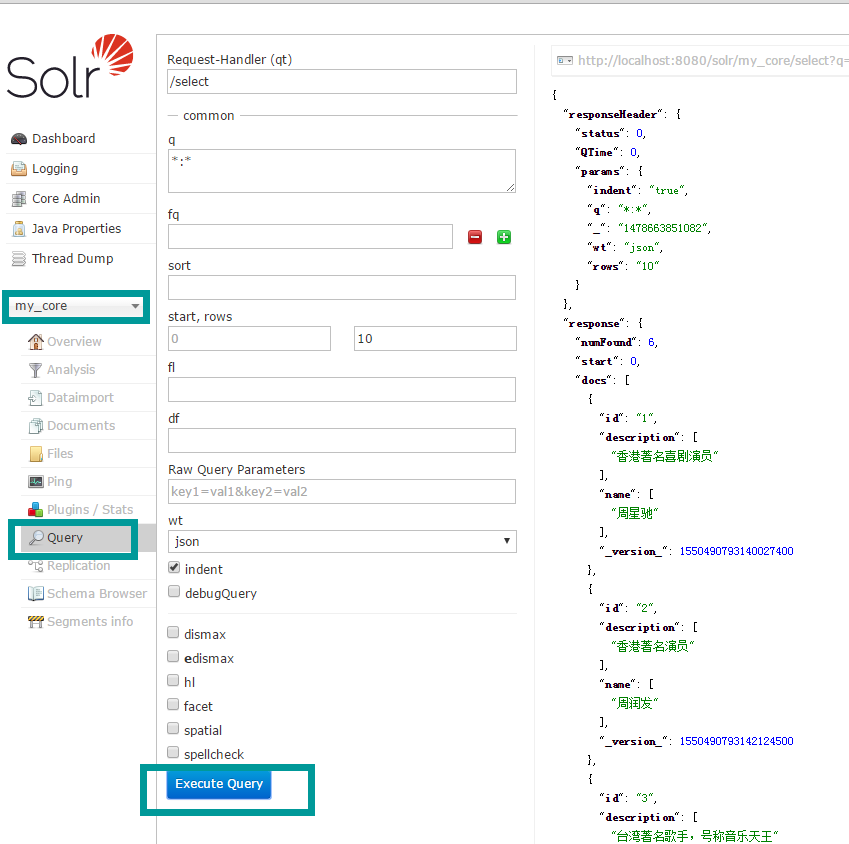Enable the debugQuery checkbox
849x844 pixels.
(x=174, y=591)
